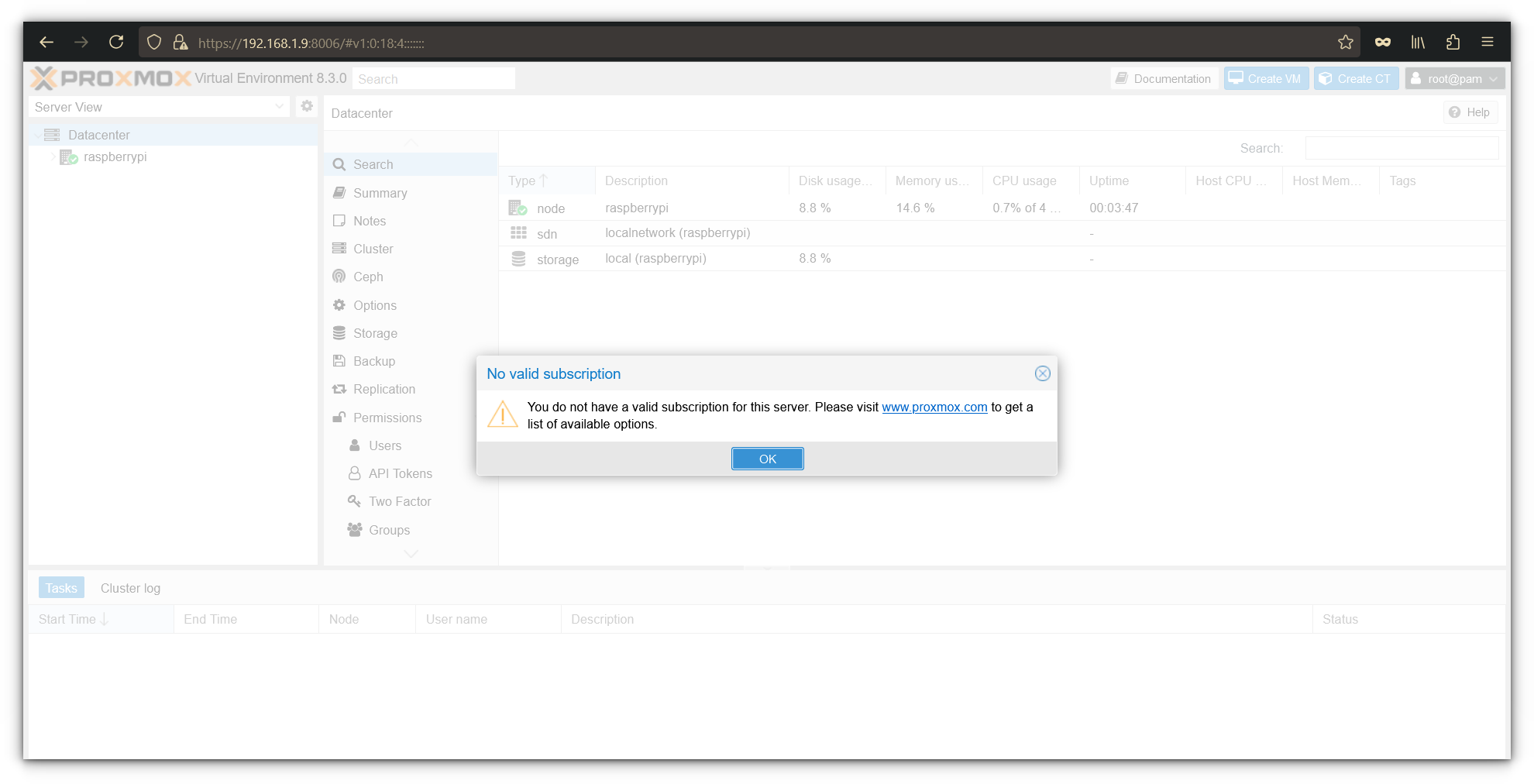Sort by the CPU usage column
Viewport: 1534px width, 784px height.
pyautogui.click(x=1031, y=181)
